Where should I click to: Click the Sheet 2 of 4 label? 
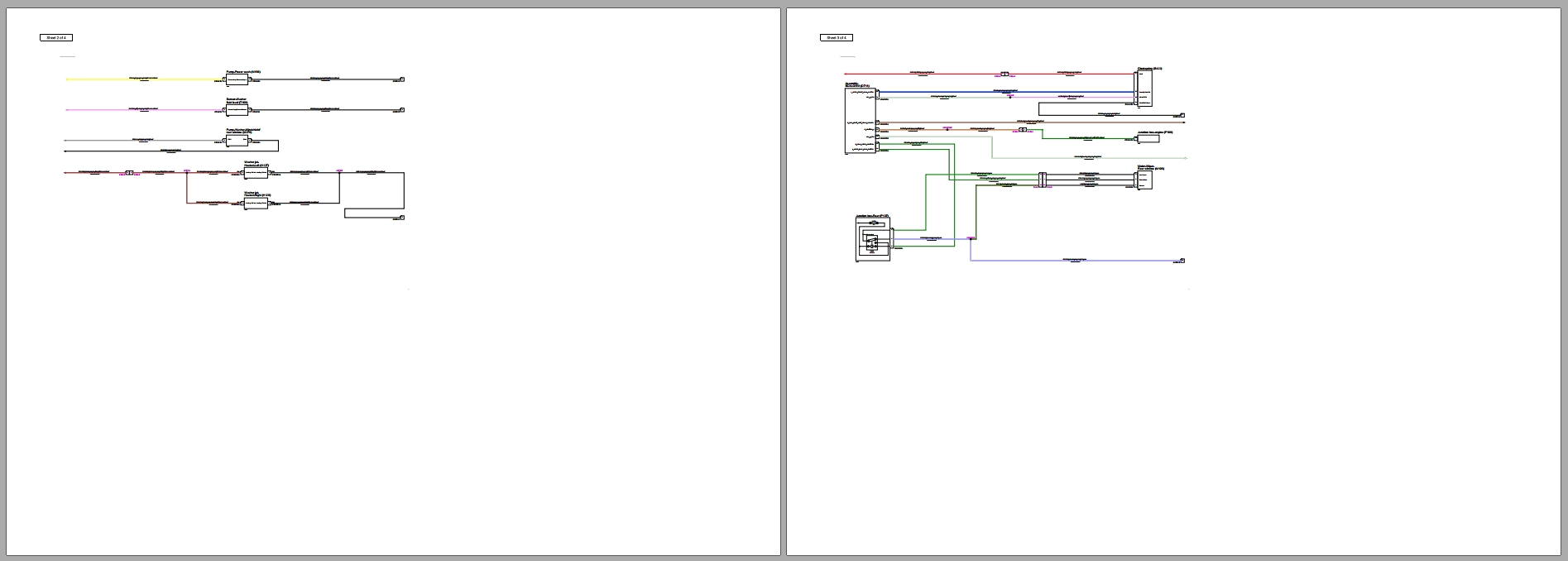(x=56, y=37)
